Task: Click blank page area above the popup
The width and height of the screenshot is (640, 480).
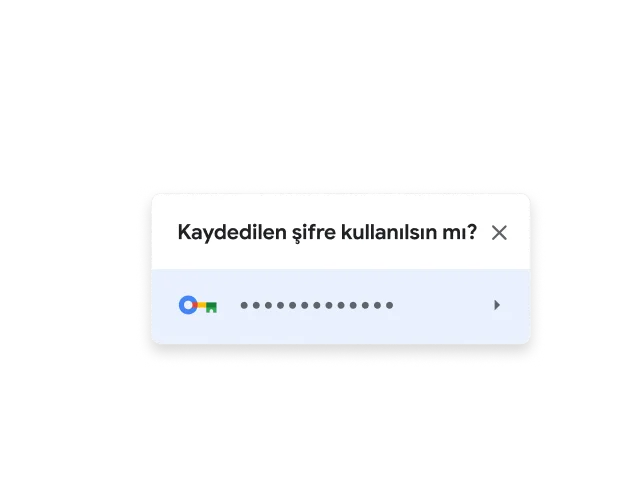Action: (x=320, y=96)
